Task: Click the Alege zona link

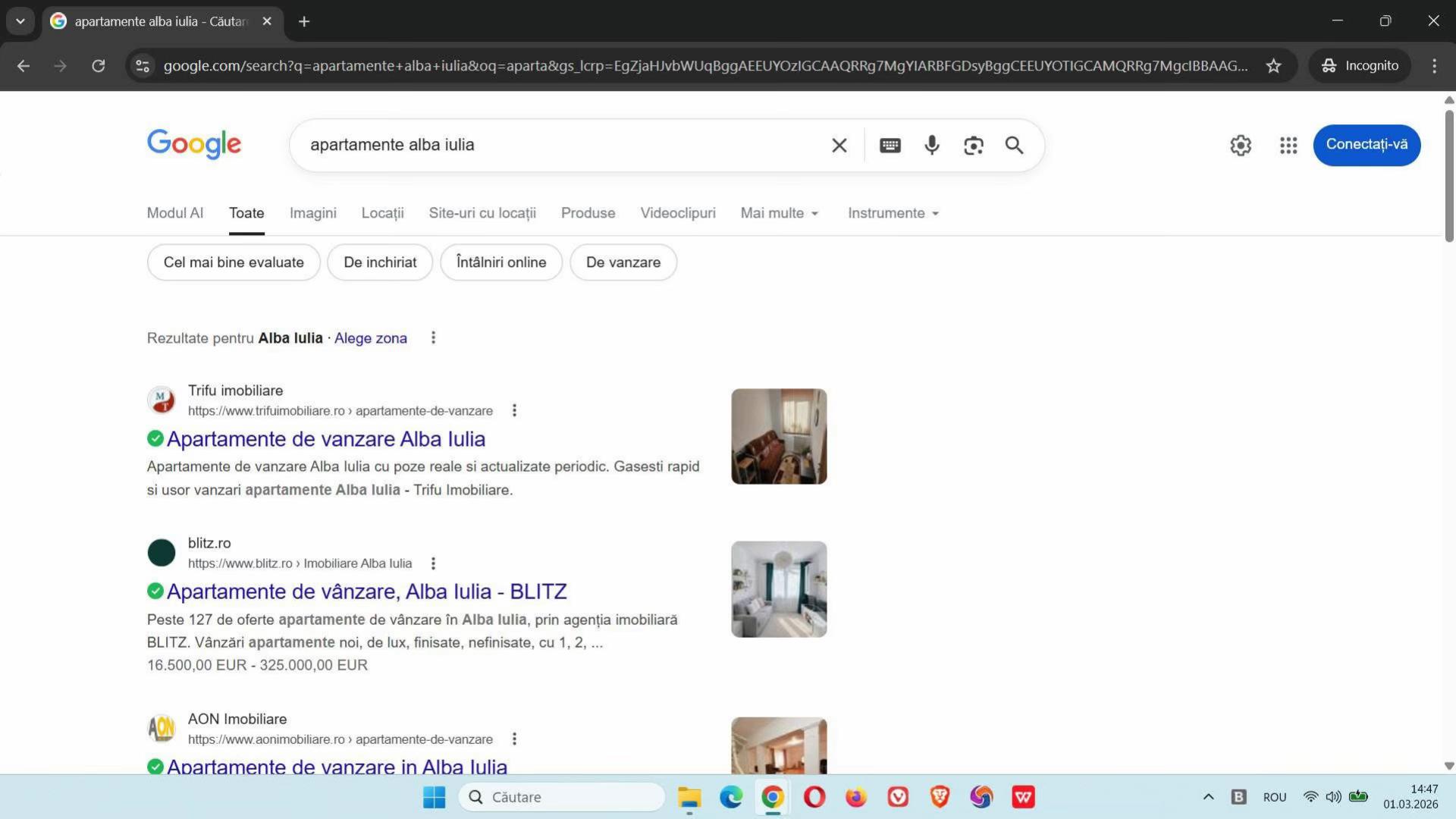Action: 371,338
